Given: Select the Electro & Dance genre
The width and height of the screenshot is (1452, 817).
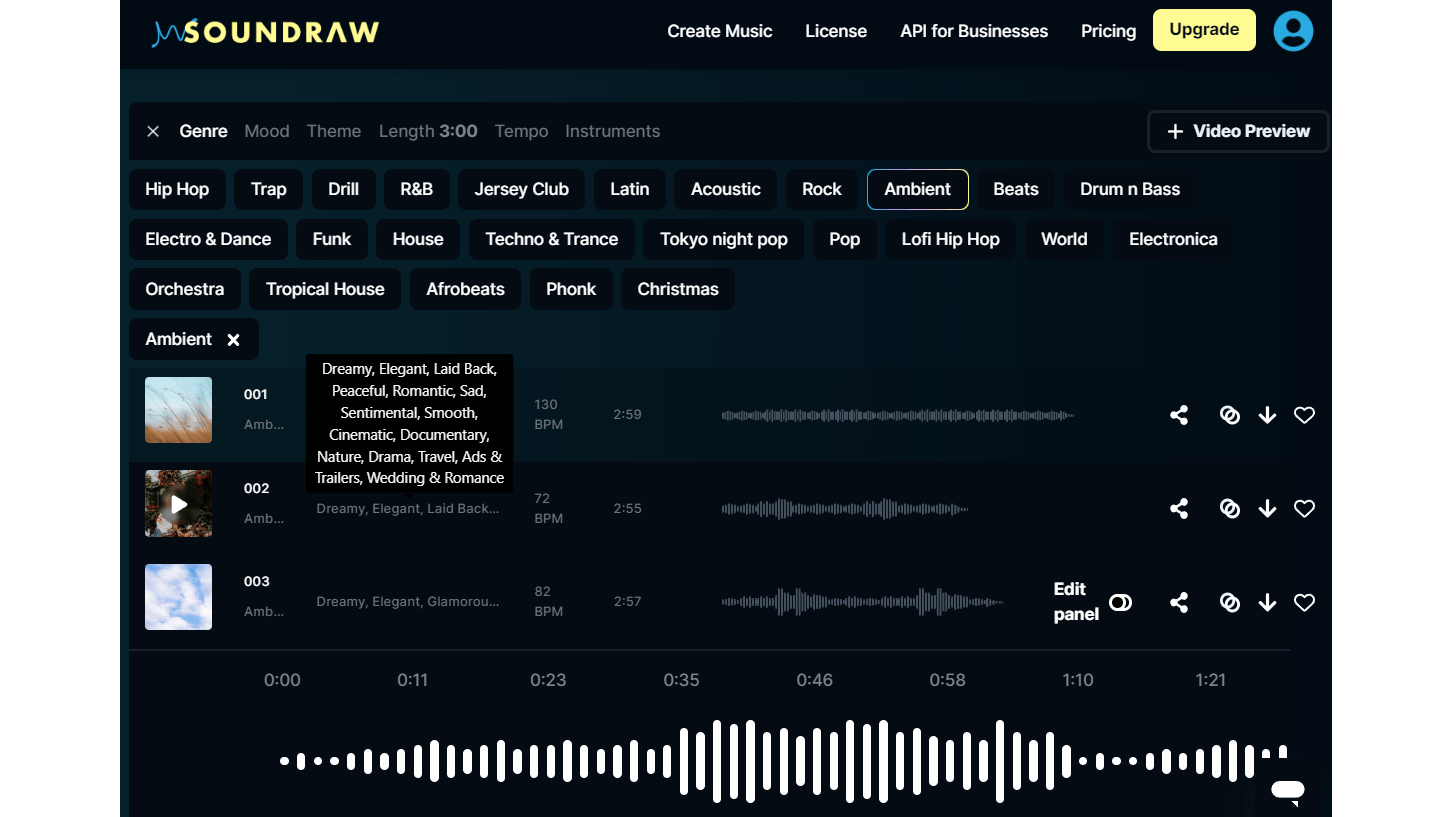Looking at the screenshot, I should point(208,240).
